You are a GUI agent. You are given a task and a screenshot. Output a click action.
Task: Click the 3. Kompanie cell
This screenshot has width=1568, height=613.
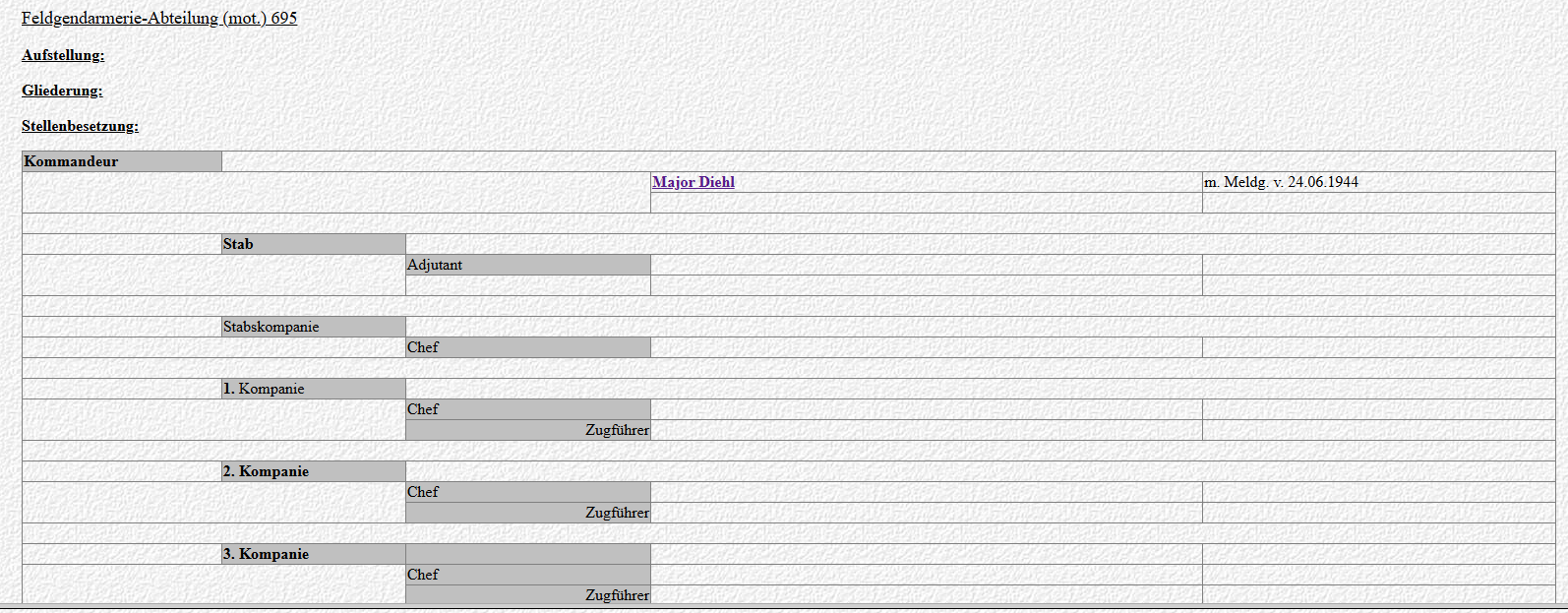pos(314,554)
